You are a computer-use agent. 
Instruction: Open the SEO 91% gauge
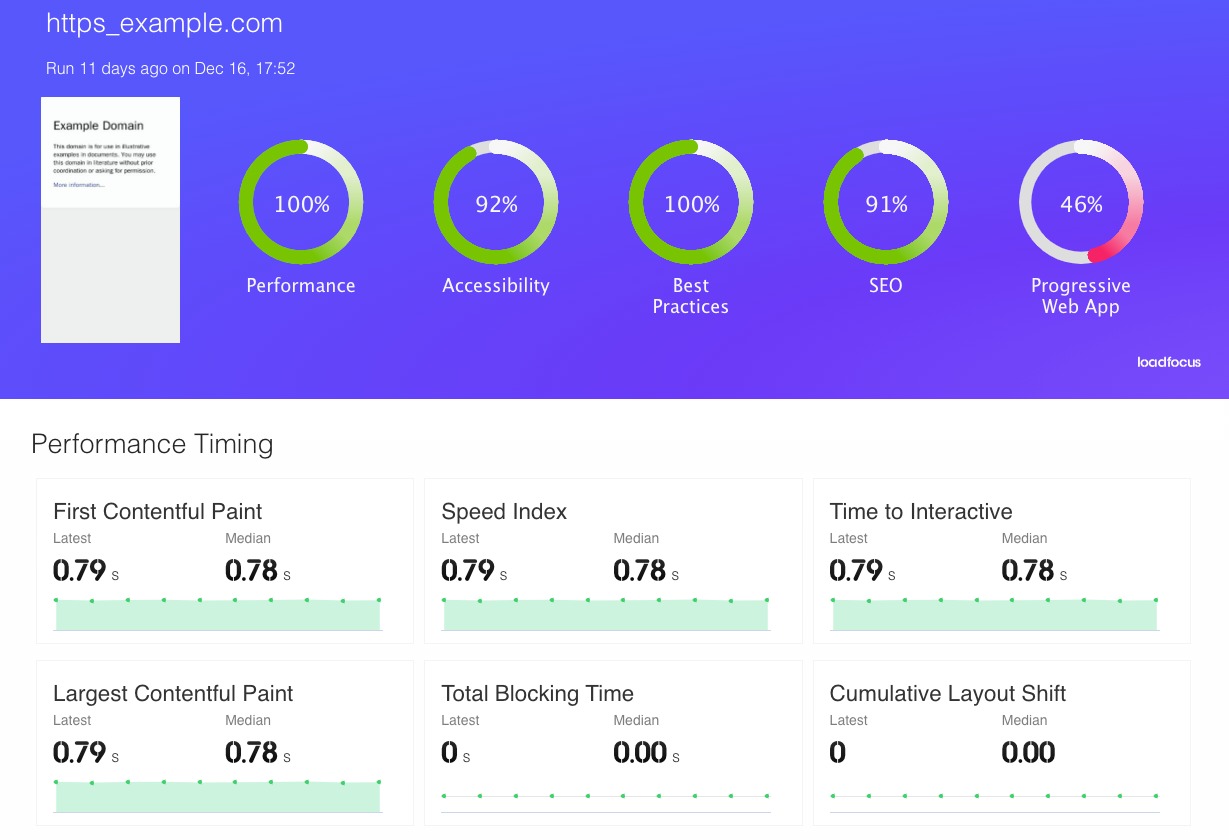point(886,203)
